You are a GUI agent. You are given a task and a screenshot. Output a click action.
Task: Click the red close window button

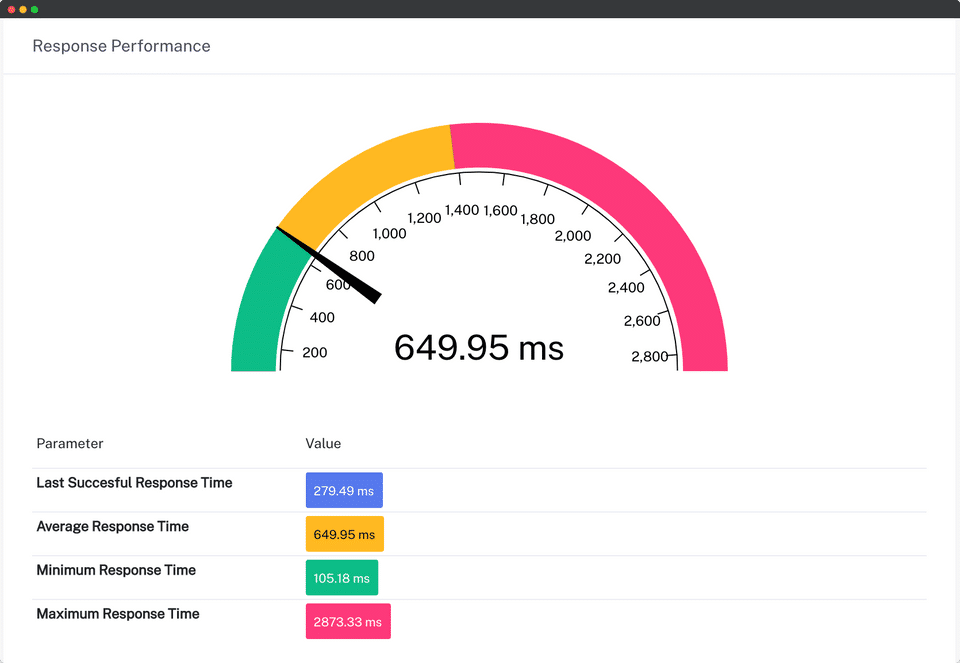(x=11, y=9)
